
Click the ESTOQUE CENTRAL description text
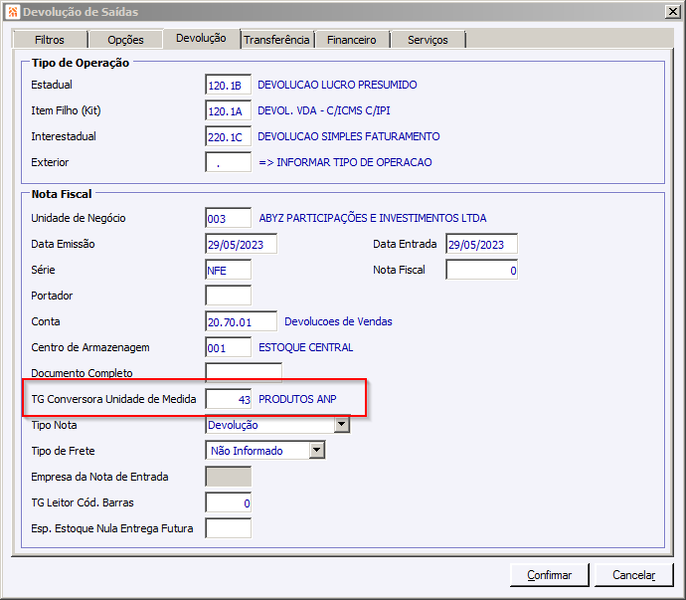(x=306, y=347)
